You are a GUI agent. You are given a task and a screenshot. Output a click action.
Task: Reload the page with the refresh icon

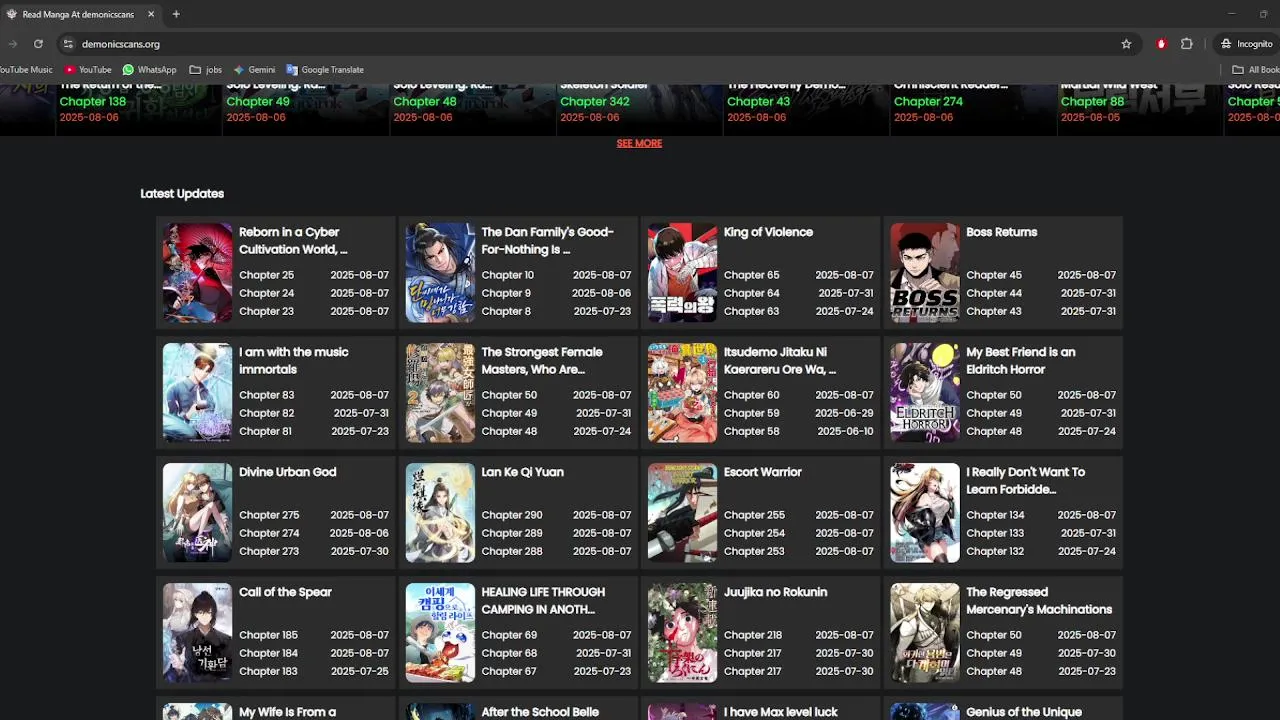point(38,44)
